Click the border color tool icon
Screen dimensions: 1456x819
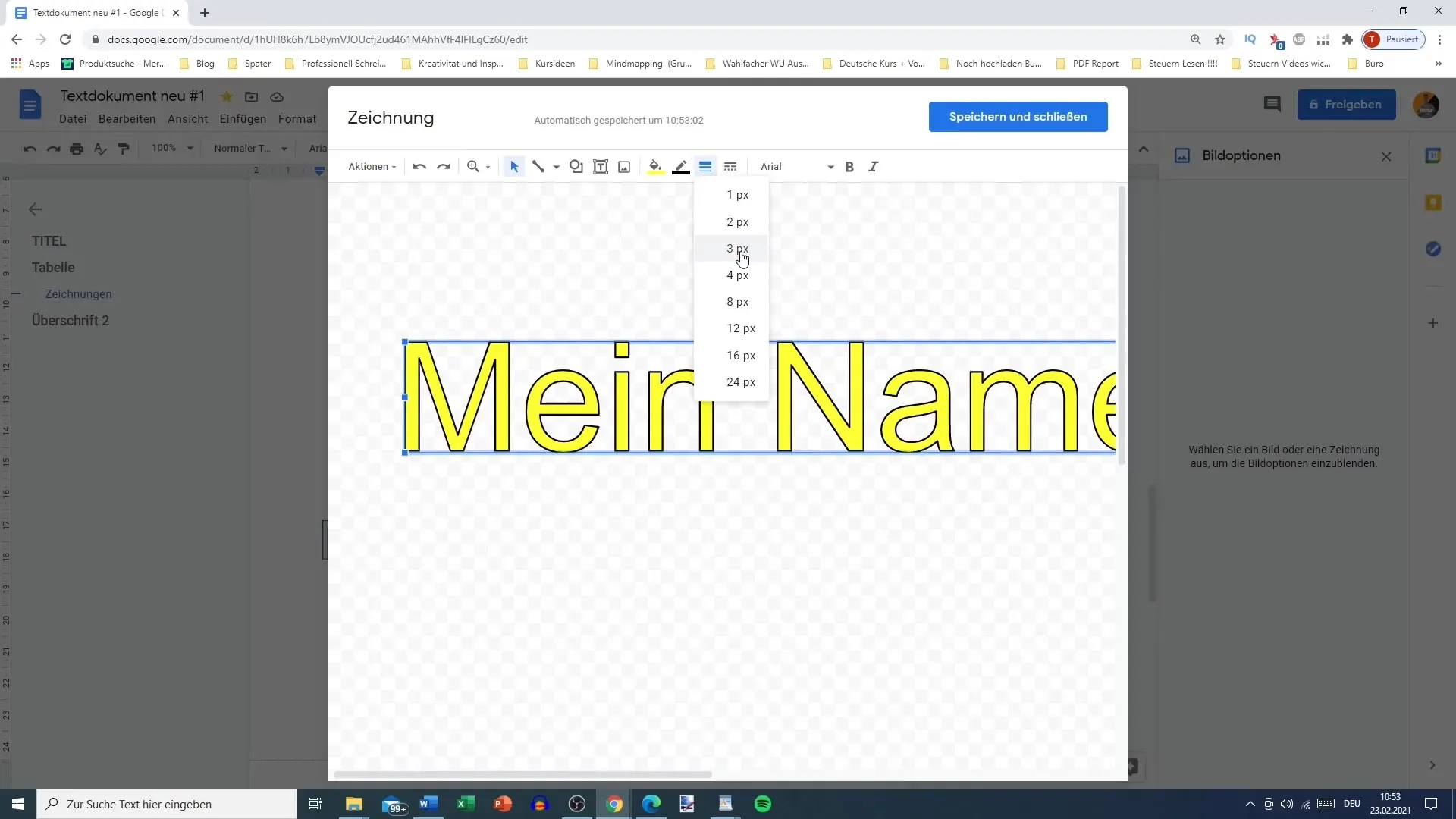(x=681, y=167)
